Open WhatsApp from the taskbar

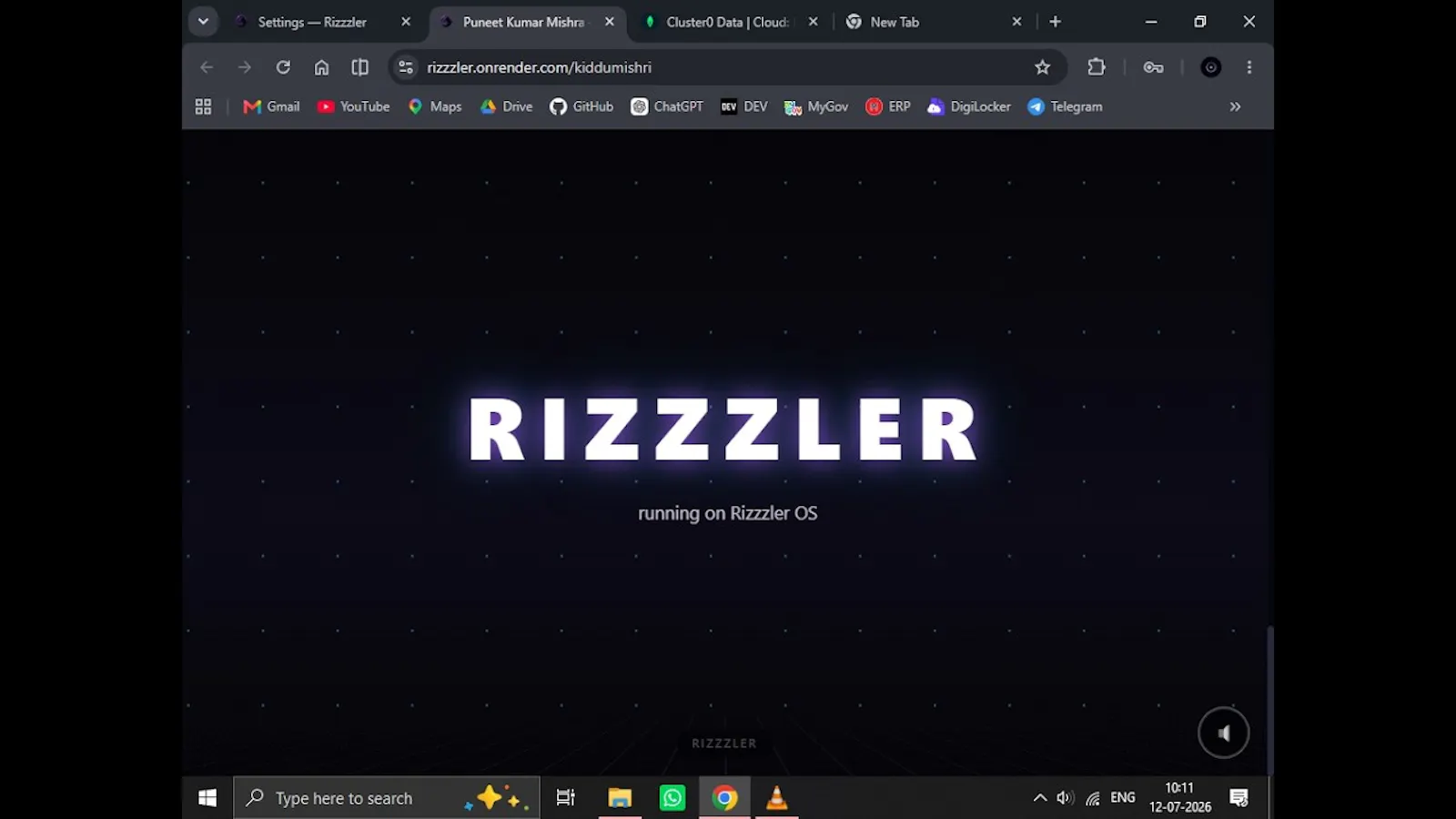(x=672, y=798)
